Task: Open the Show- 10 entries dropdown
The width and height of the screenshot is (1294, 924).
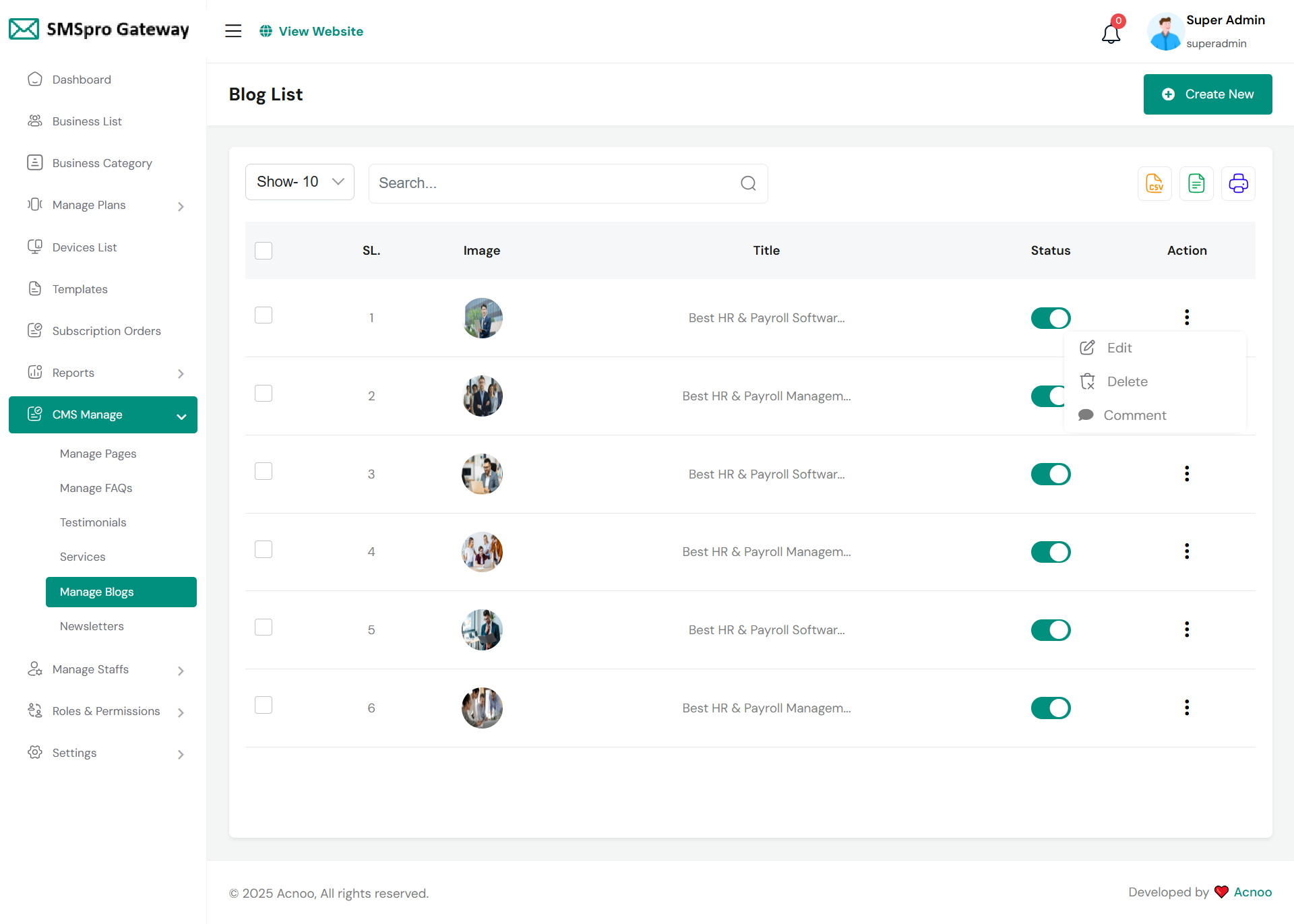Action: pyautogui.click(x=299, y=182)
